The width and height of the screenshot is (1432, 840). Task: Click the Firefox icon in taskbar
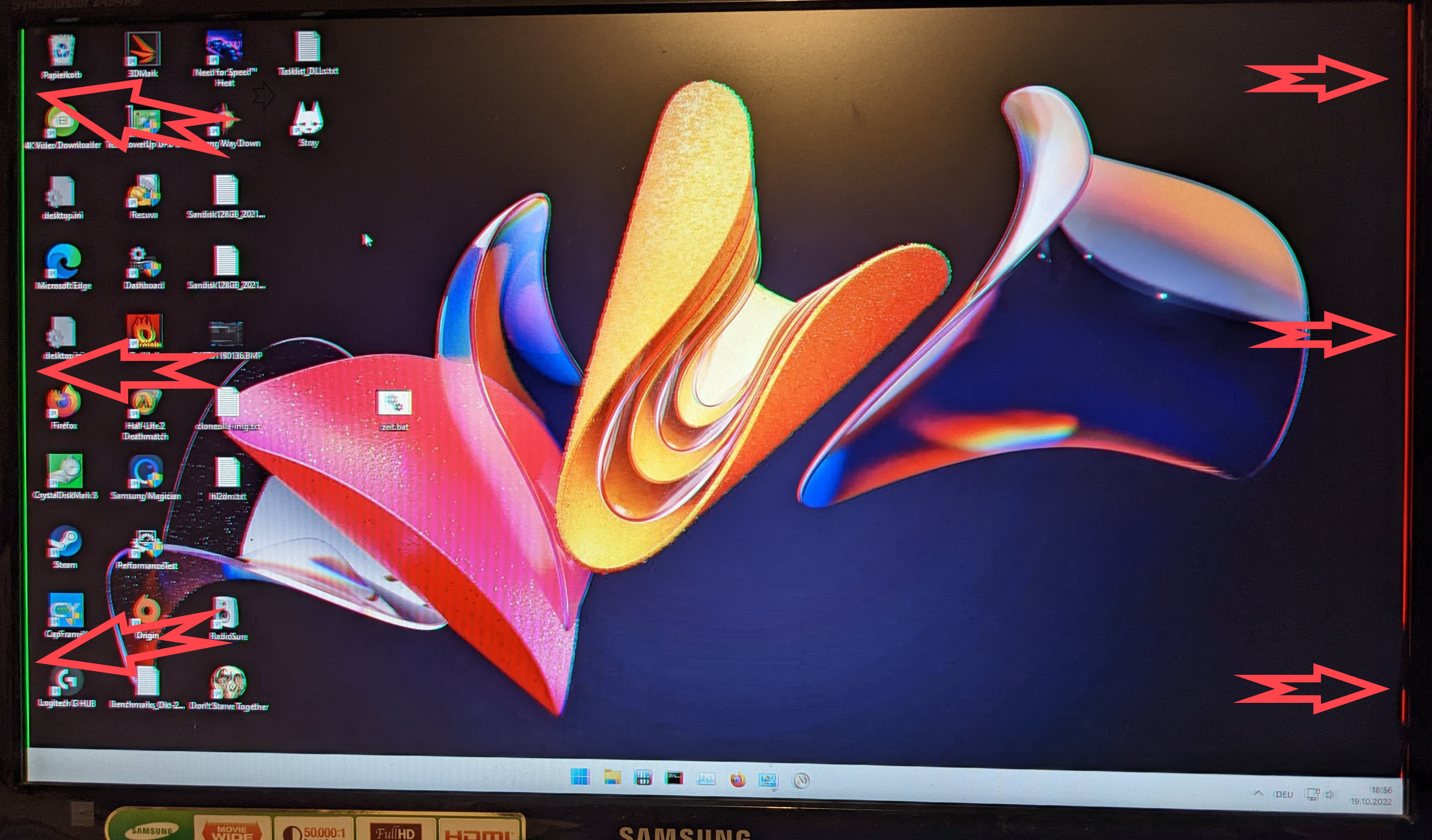(737, 779)
